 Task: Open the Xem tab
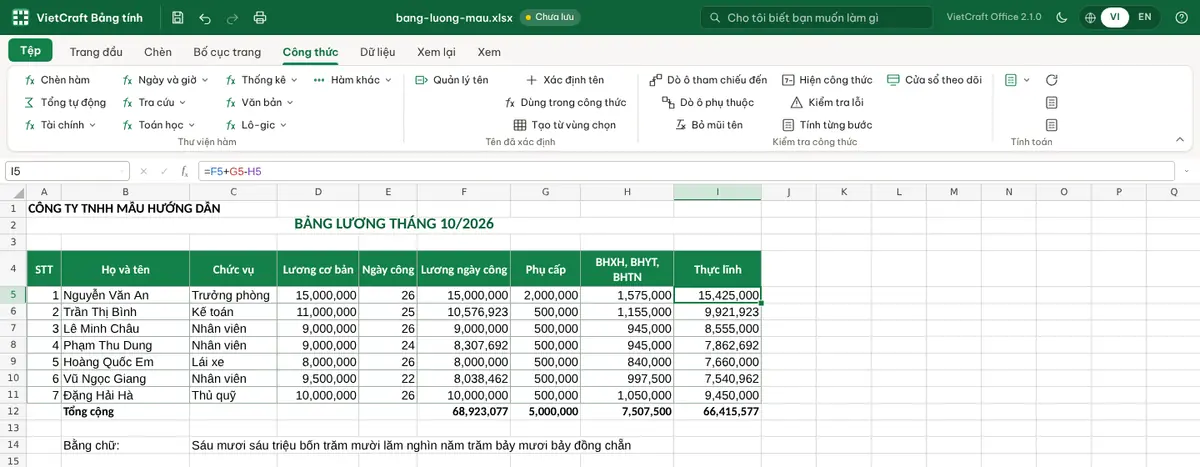click(489, 52)
